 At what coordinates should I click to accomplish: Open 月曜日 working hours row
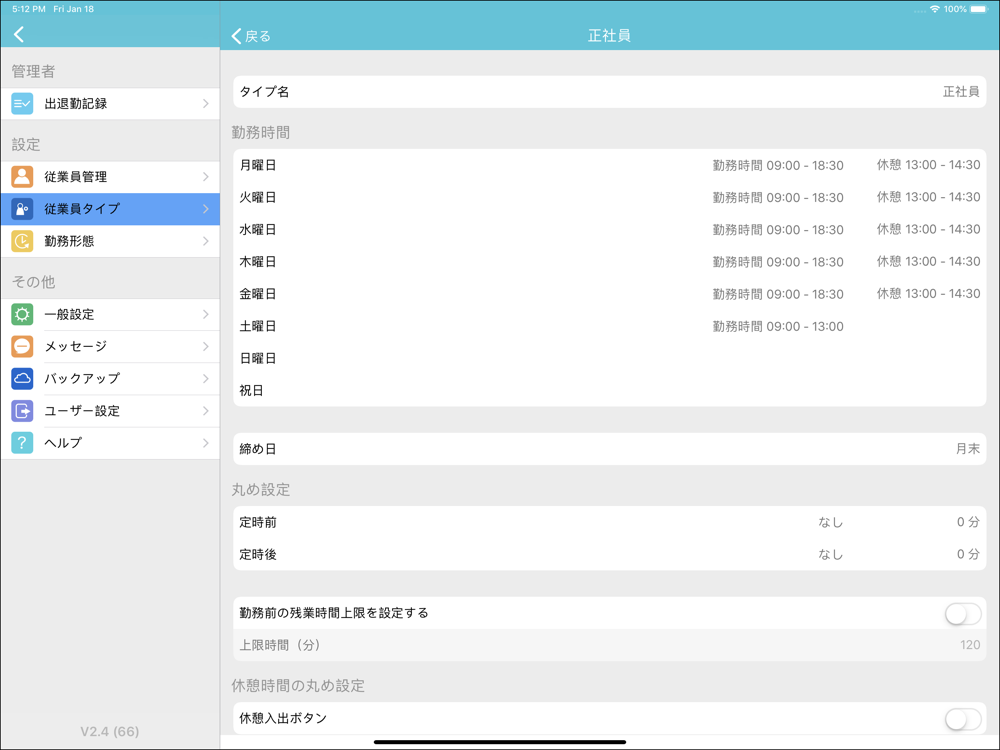(610, 165)
